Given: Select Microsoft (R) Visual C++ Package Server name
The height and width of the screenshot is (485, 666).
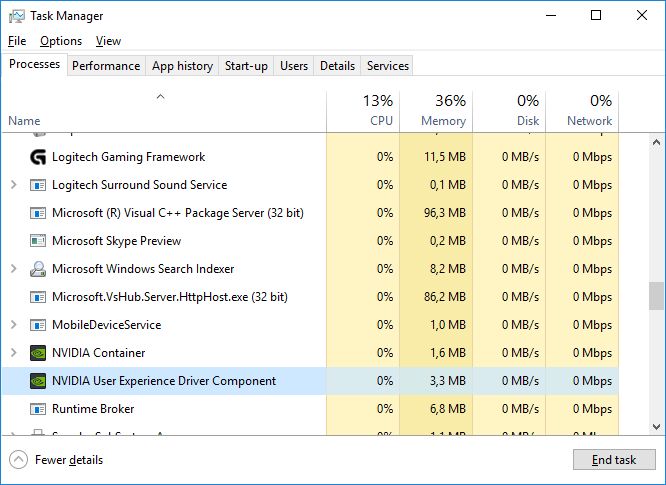Looking at the screenshot, I should 178,213.
